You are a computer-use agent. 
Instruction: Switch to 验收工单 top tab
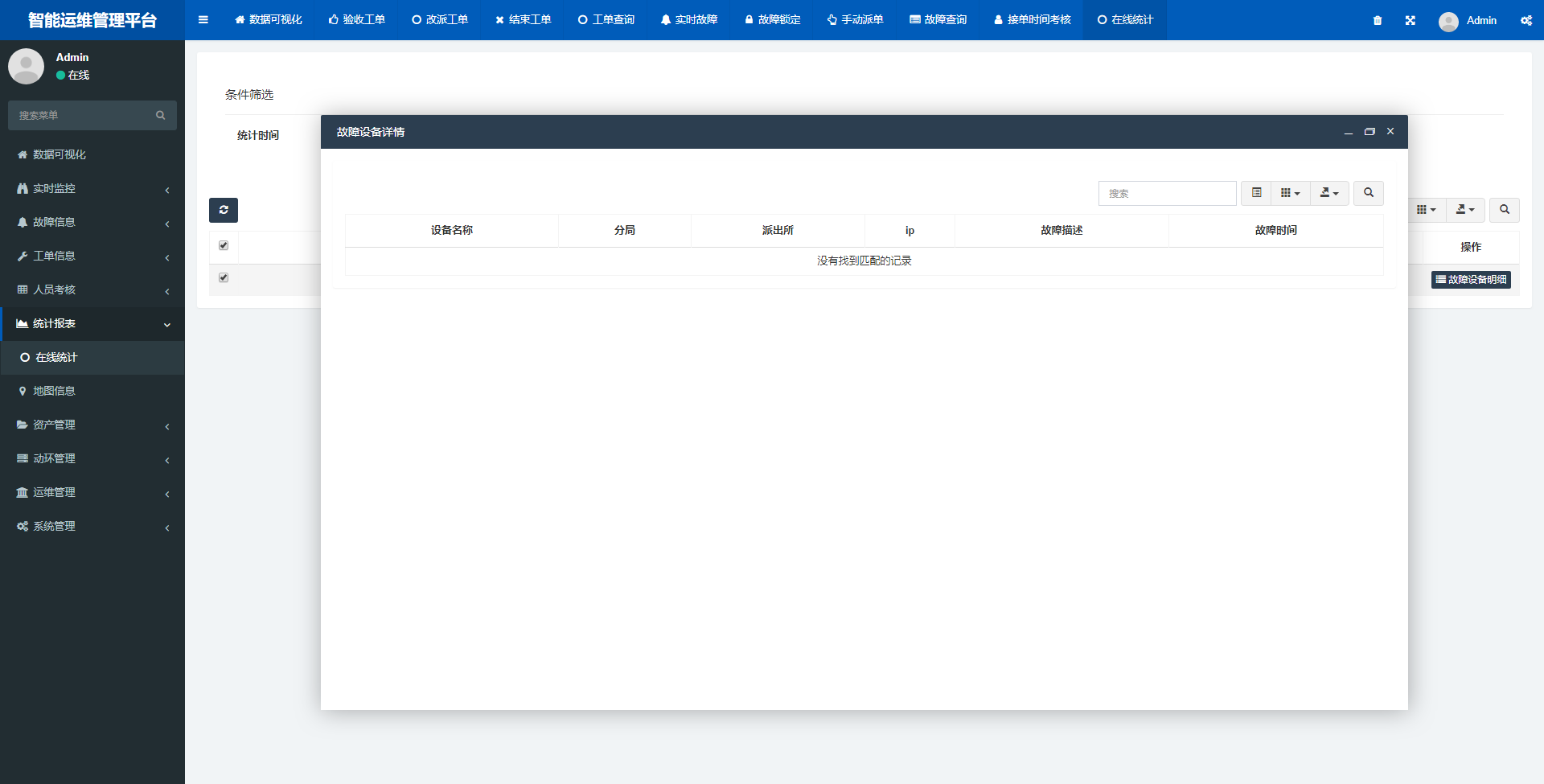pos(357,20)
